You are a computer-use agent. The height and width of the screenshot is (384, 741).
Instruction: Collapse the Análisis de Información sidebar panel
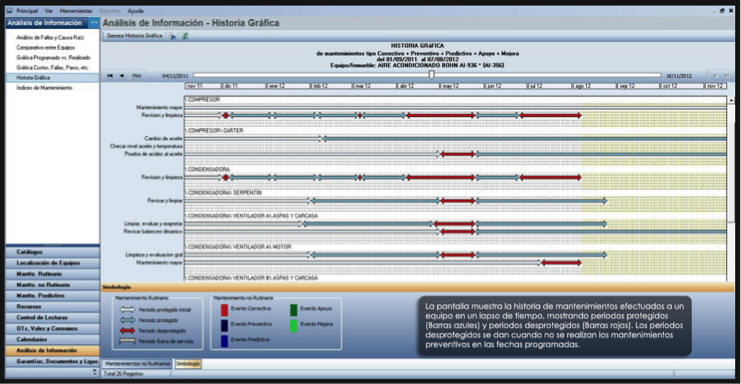click(94, 23)
